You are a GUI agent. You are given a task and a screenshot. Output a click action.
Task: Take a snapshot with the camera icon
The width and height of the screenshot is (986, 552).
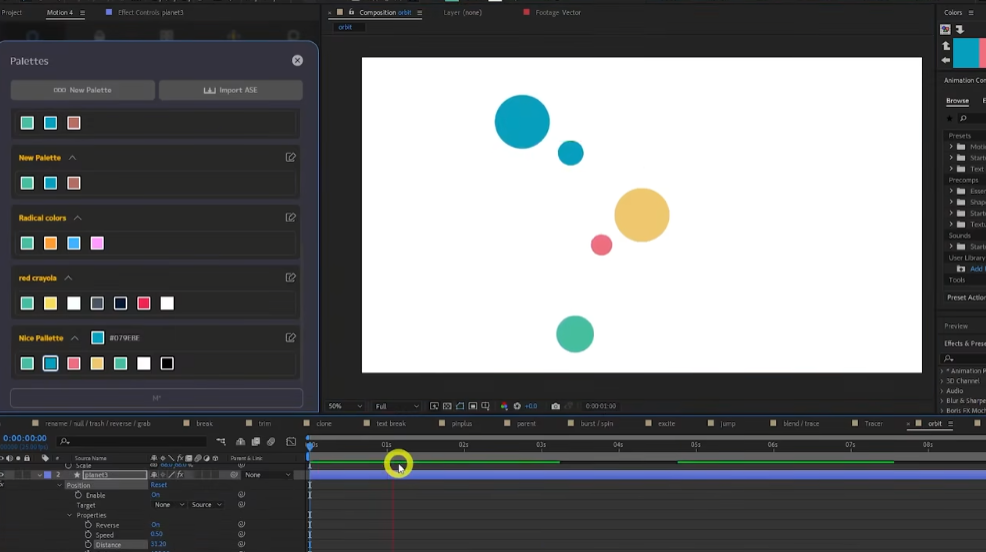point(555,406)
